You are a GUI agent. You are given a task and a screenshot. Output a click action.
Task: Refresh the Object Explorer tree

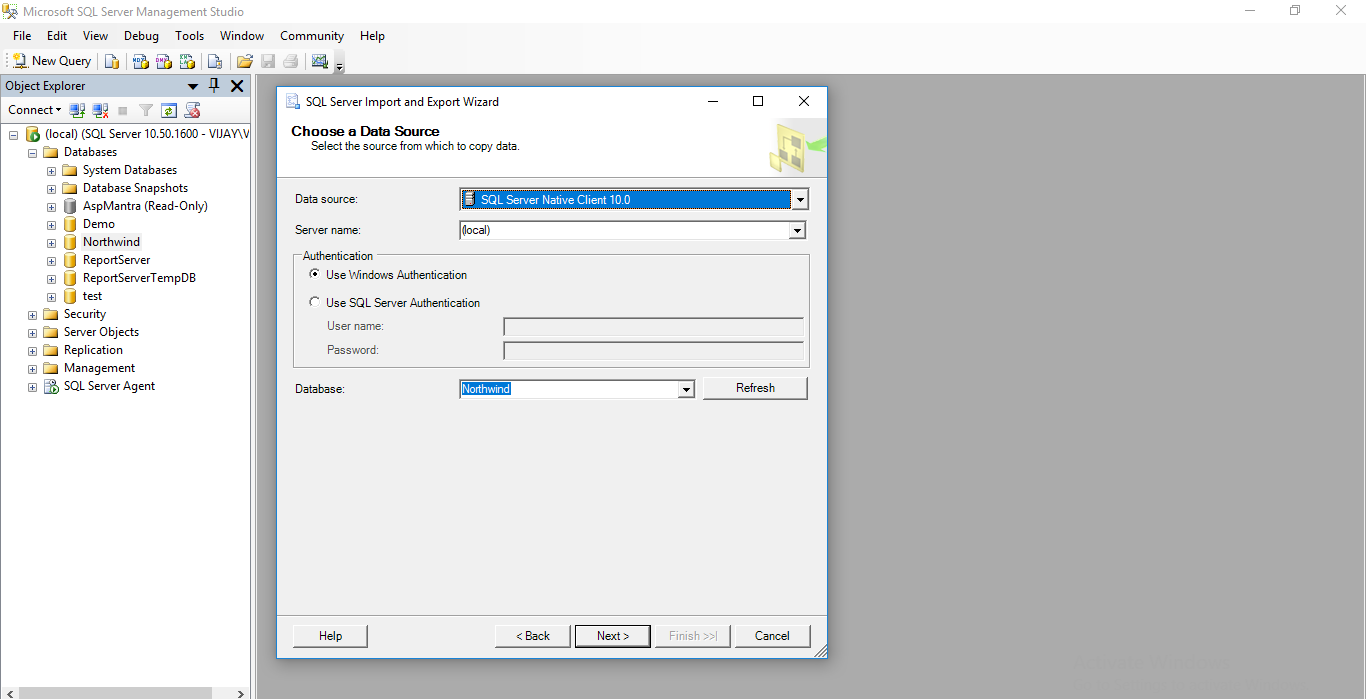pos(169,110)
